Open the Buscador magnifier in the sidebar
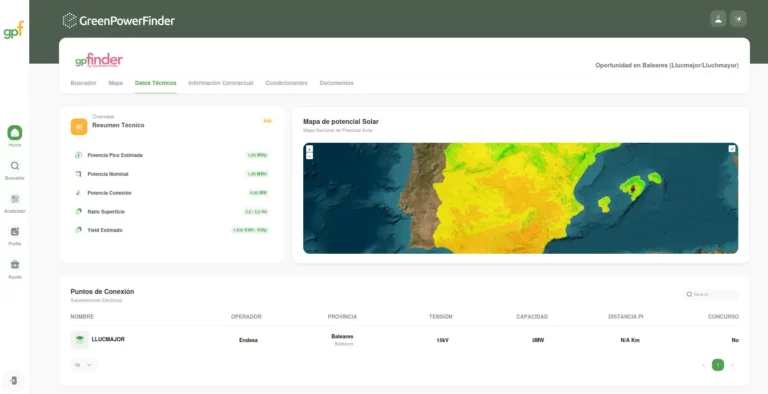The width and height of the screenshot is (768, 394). [x=15, y=166]
